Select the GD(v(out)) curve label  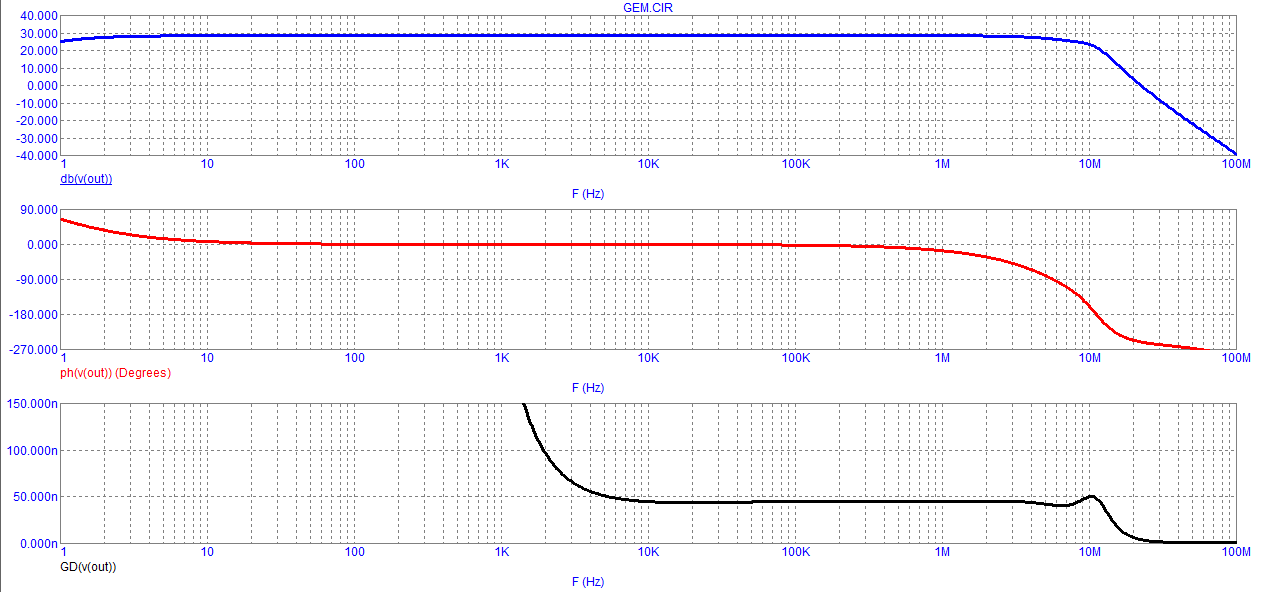click(x=89, y=567)
